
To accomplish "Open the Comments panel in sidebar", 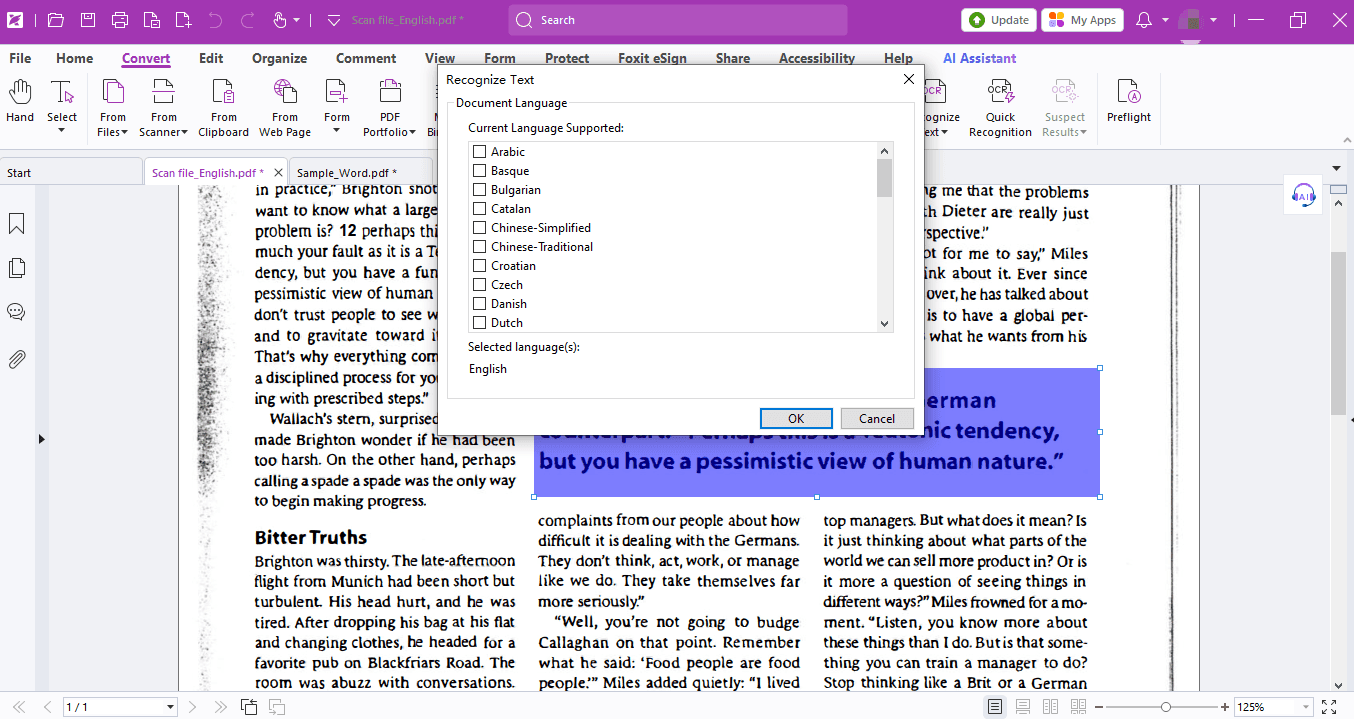I will click(16, 312).
